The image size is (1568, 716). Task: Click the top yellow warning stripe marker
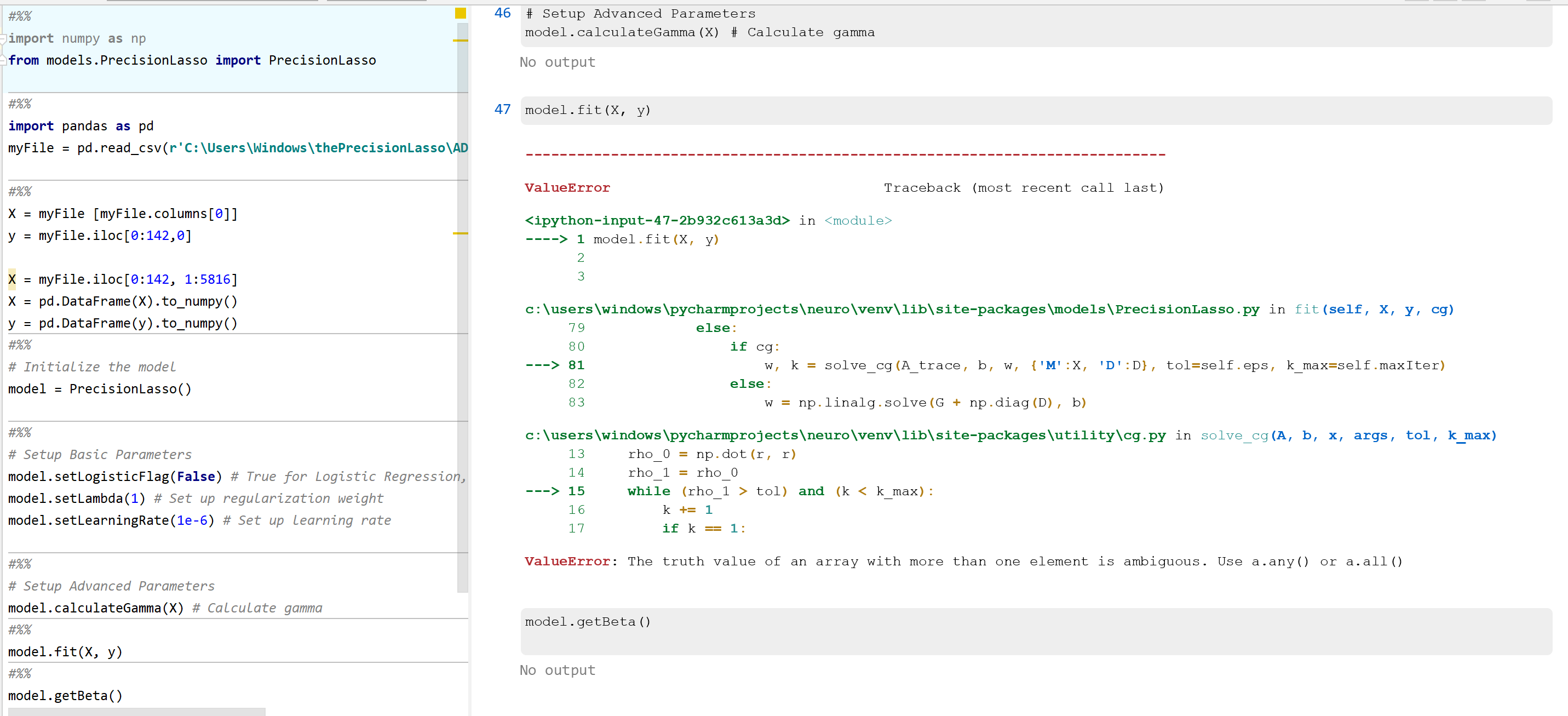[x=460, y=41]
